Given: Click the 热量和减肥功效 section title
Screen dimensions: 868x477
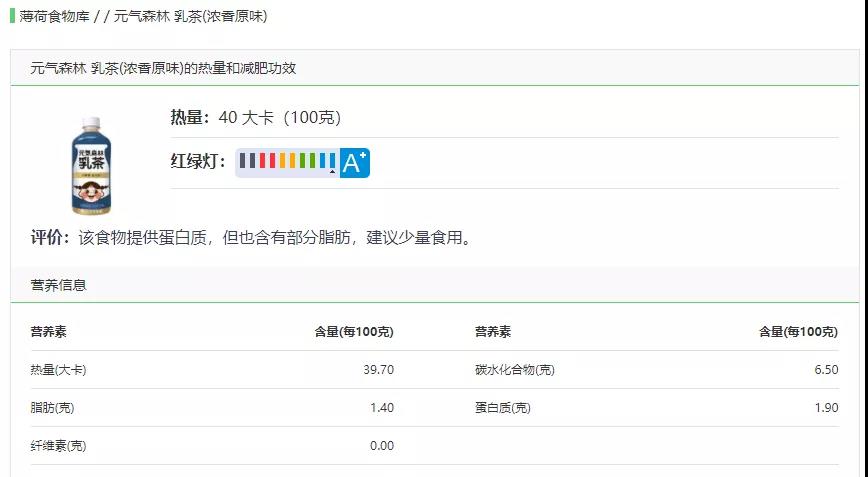Looking at the screenshot, I should click(163, 68).
